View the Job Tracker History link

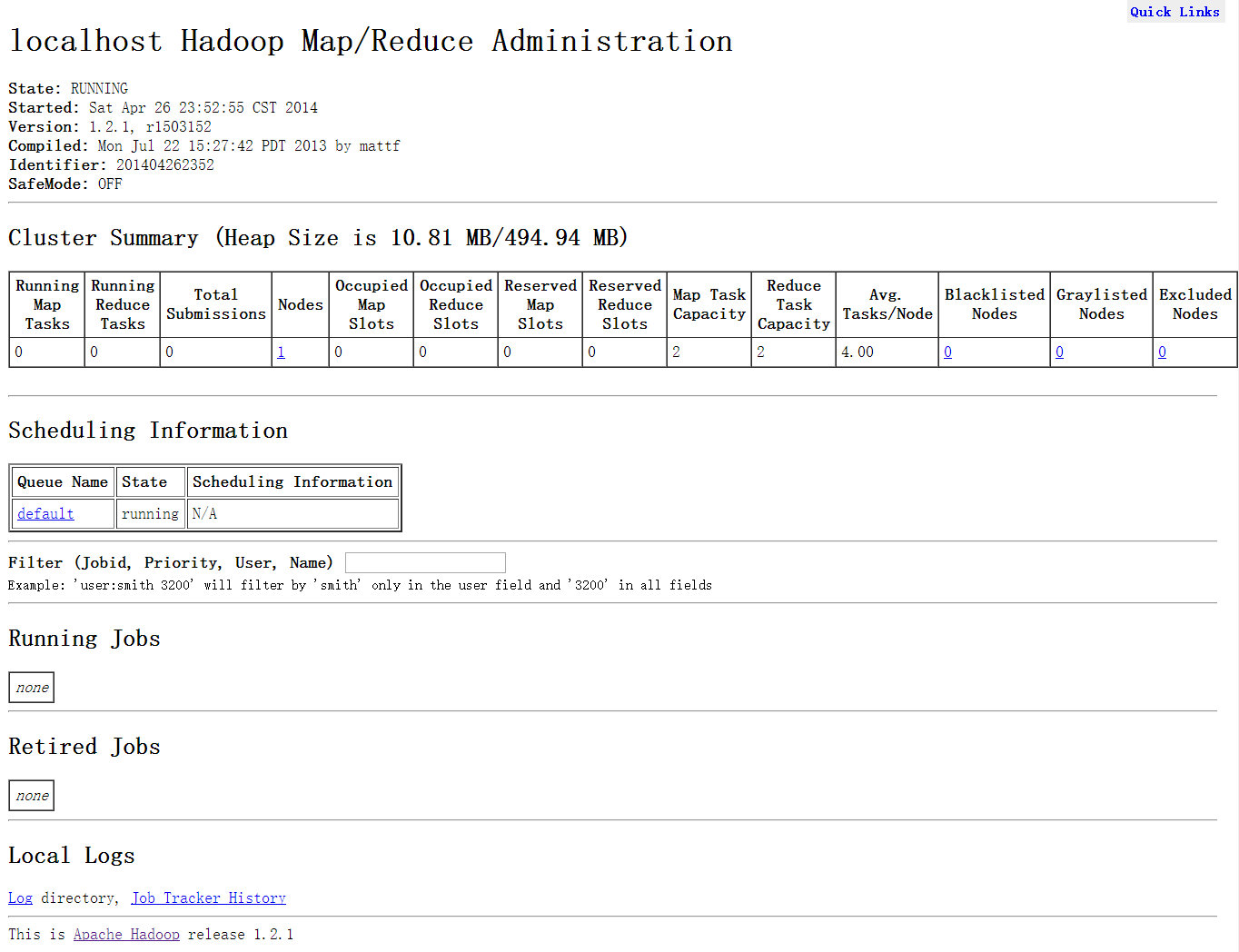click(x=208, y=898)
